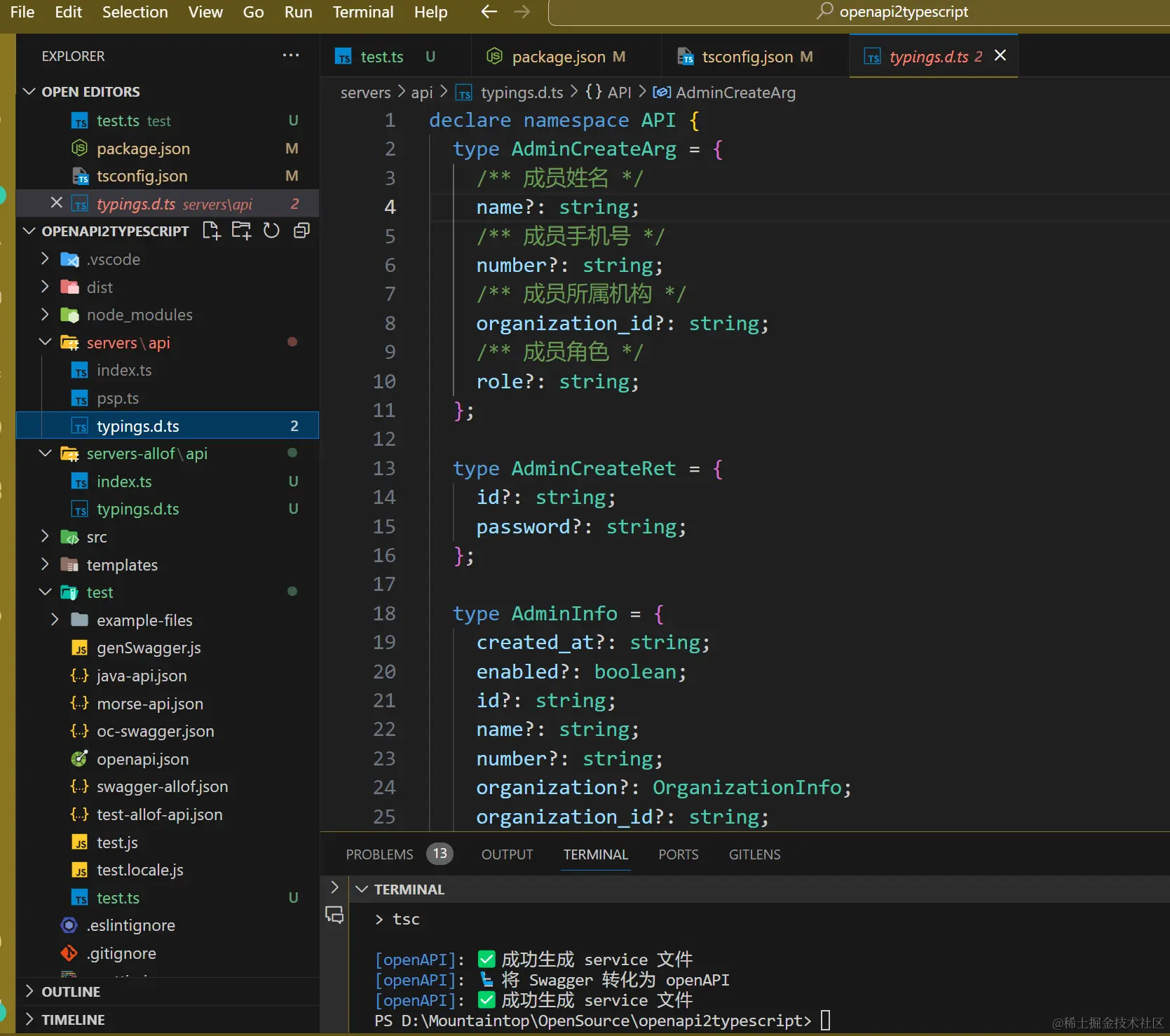Go back using the left arrow

click(489, 12)
